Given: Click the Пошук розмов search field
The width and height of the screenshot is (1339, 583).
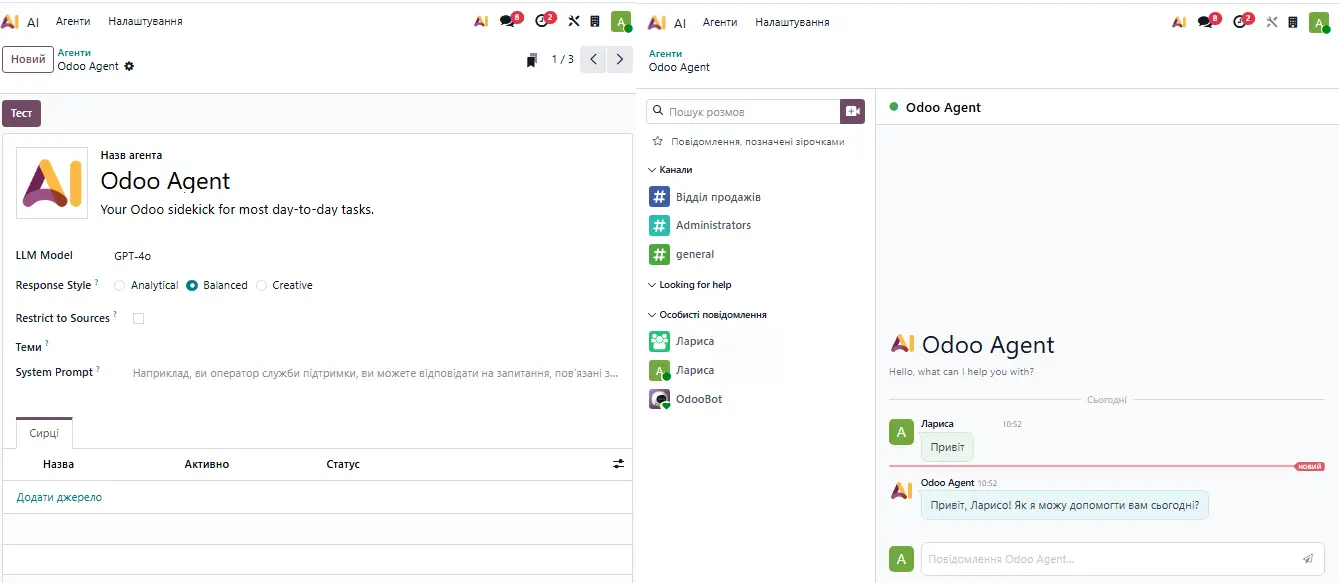Looking at the screenshot, I should click(x=743, y=112).
